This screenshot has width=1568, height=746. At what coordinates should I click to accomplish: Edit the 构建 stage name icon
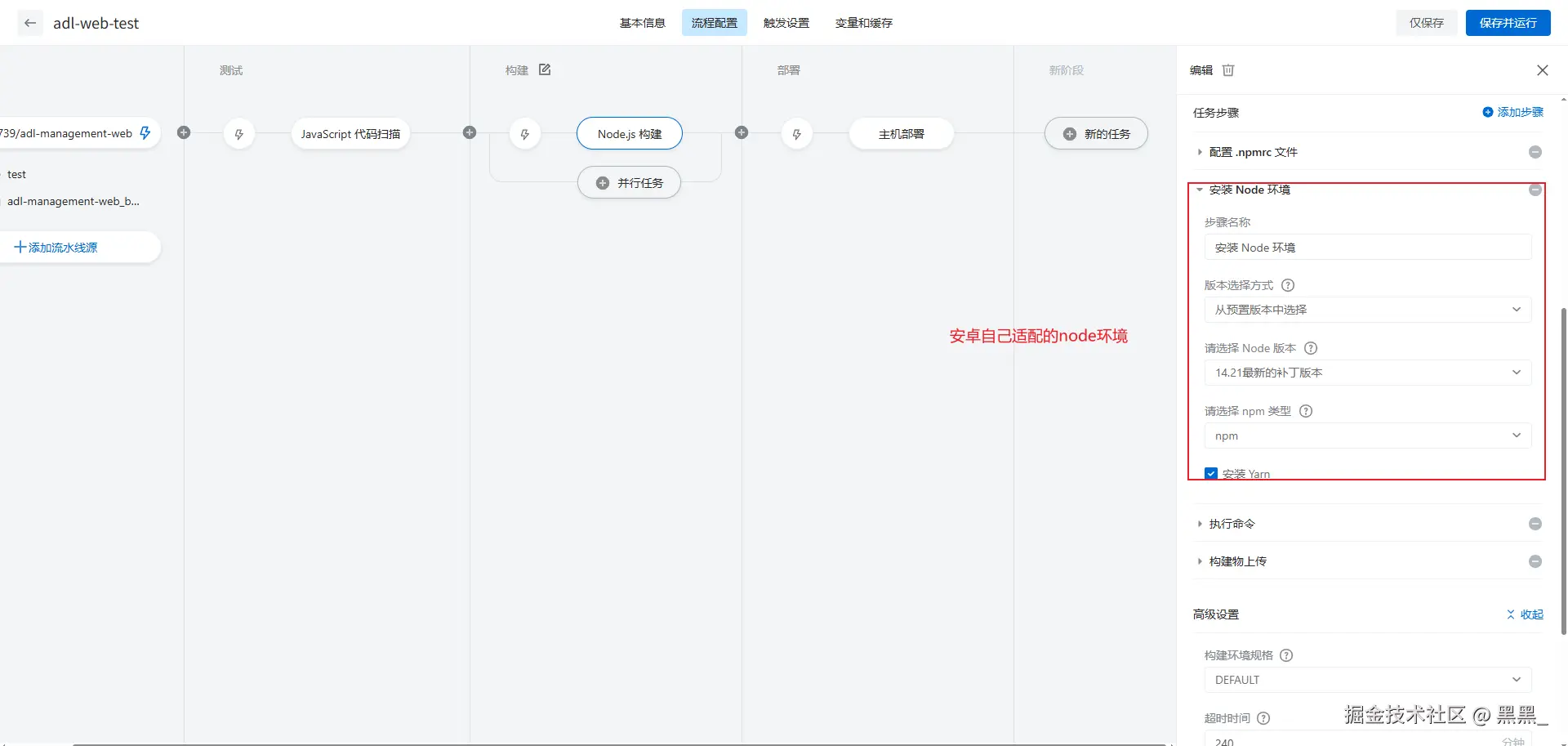pyautogui.click(x=545, y=69)
